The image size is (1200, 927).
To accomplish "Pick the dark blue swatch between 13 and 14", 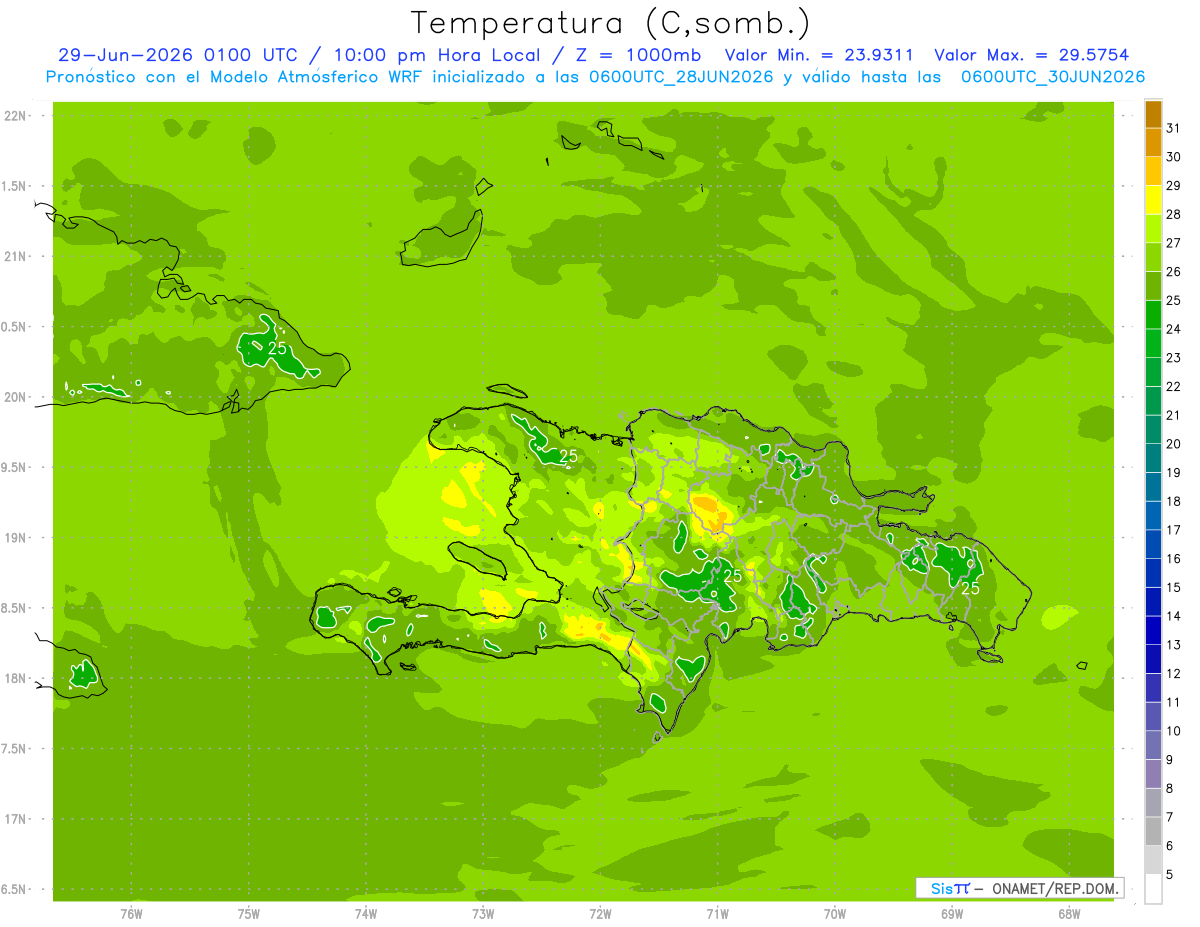I will 1153,630.
